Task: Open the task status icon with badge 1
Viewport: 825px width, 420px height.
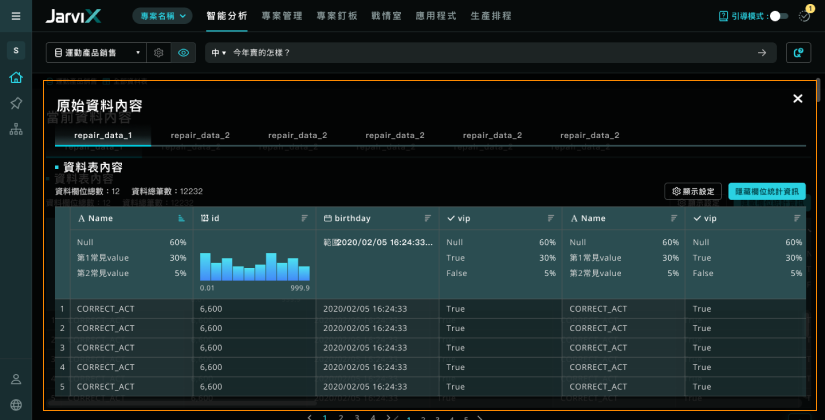Action: tap(804, 15)
